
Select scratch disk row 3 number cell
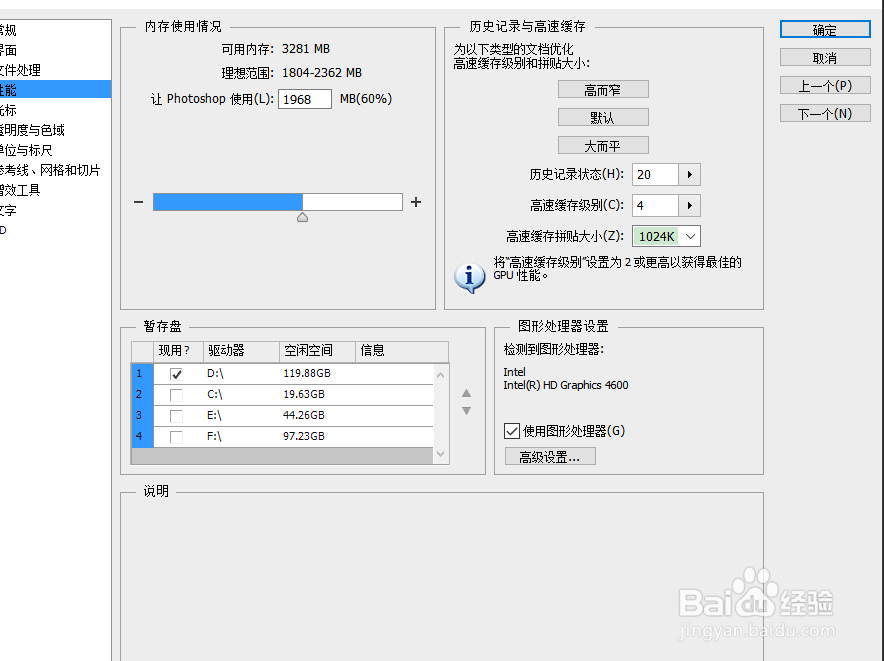[x=143, y=416]
